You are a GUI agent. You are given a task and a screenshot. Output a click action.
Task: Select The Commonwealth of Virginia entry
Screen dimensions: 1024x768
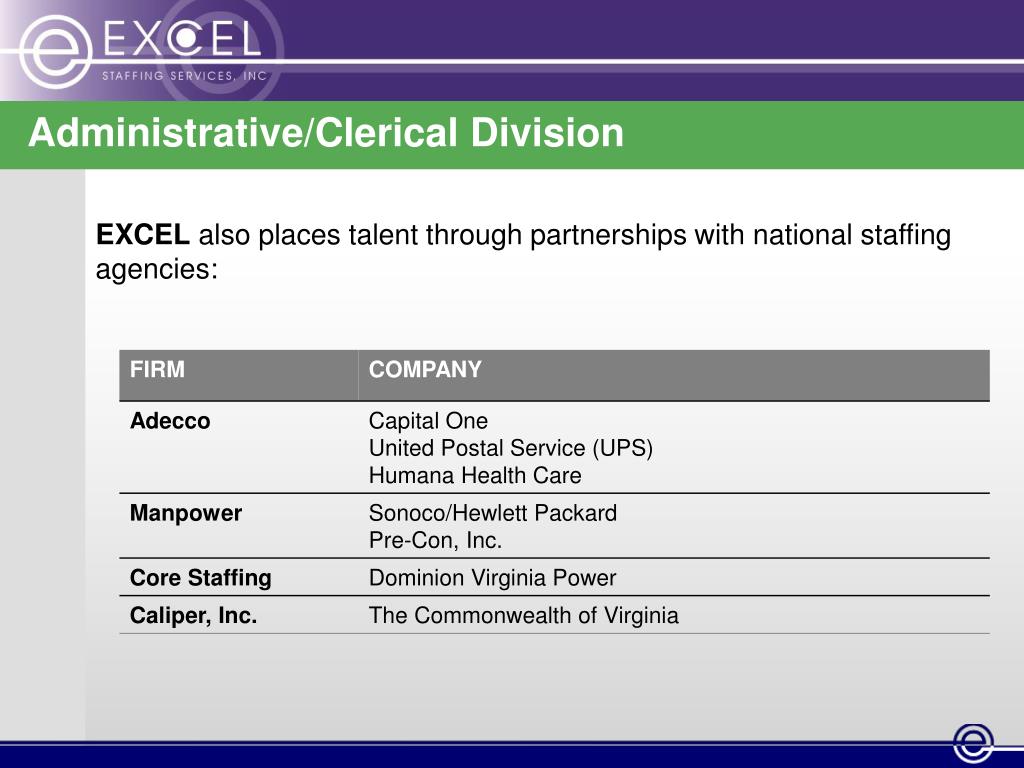pos(523,616)
